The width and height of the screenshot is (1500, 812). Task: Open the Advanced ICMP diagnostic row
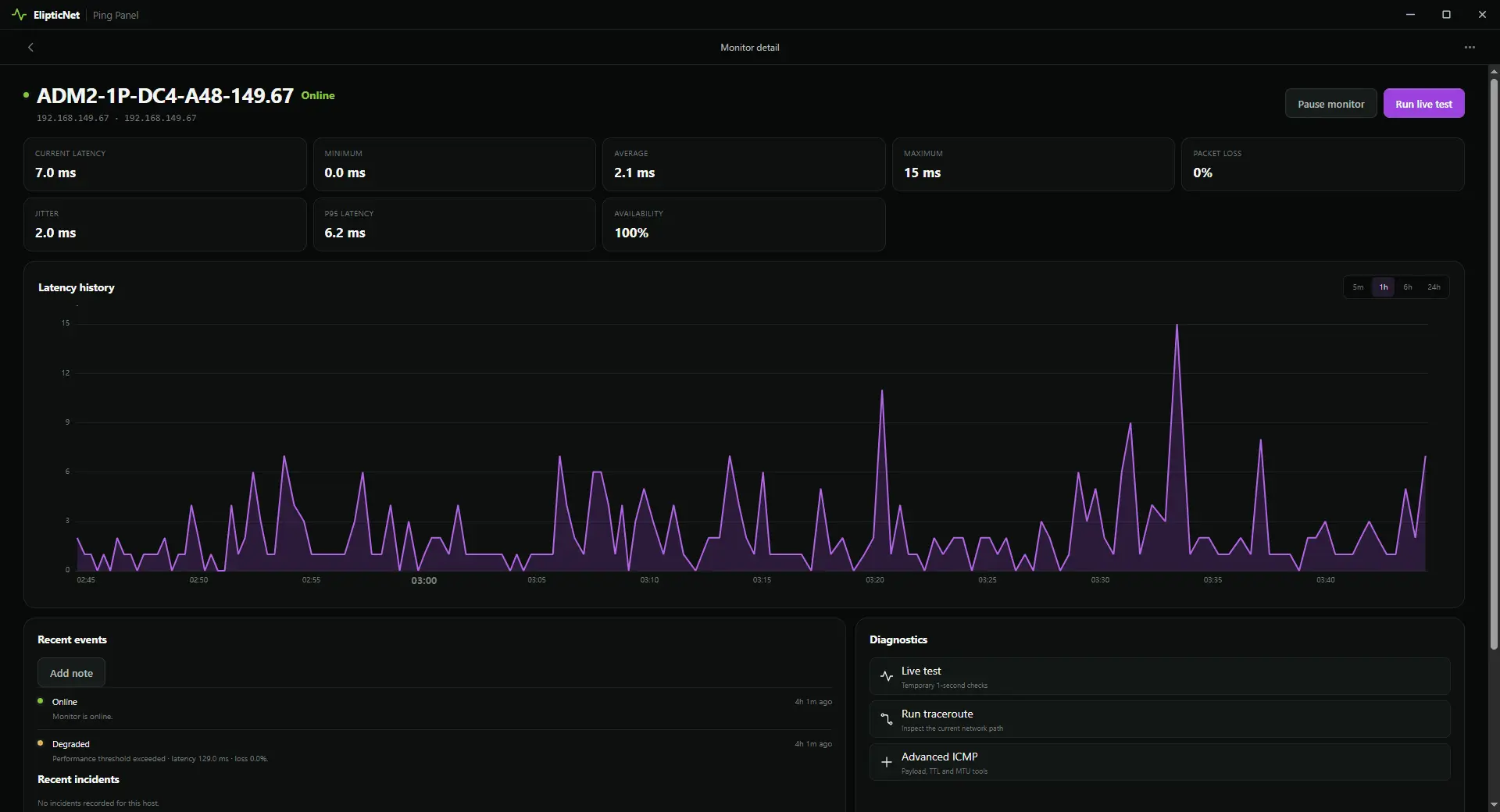1159,763
